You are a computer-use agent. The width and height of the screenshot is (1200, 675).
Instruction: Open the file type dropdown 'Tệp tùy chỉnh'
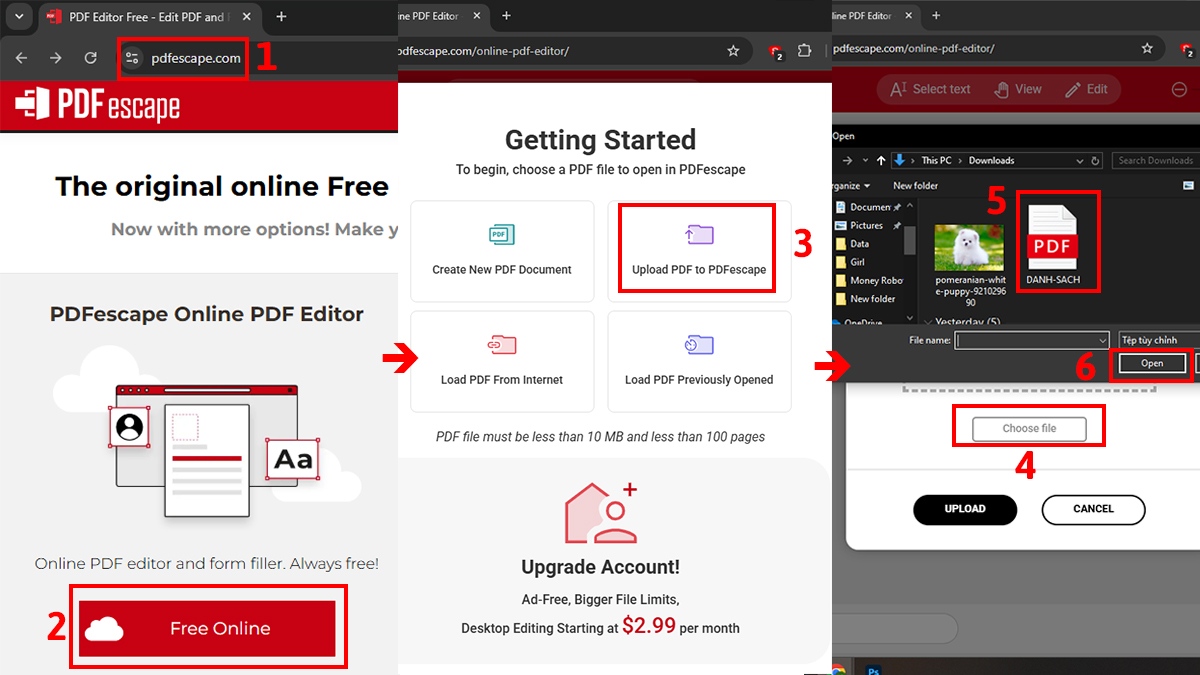click(x=1158, y=340)
